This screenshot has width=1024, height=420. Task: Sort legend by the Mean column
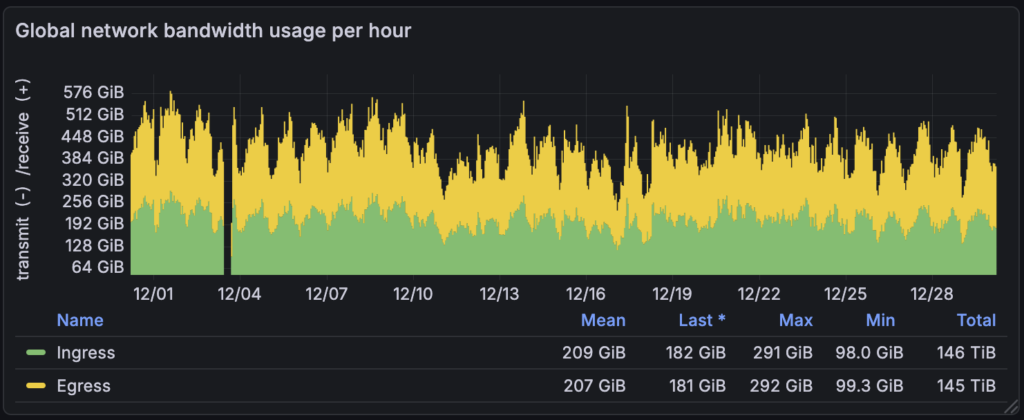click(x=603, y=320)
